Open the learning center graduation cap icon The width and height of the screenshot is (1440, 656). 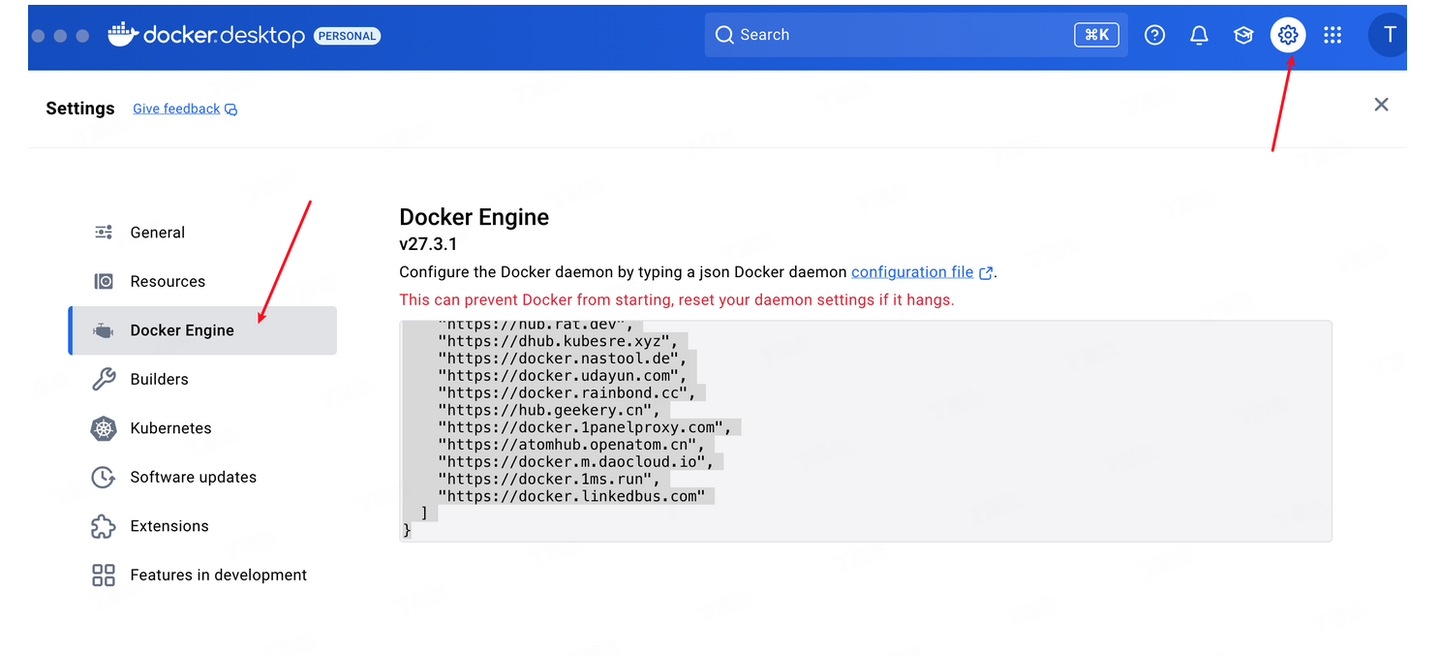point(1243,34)
